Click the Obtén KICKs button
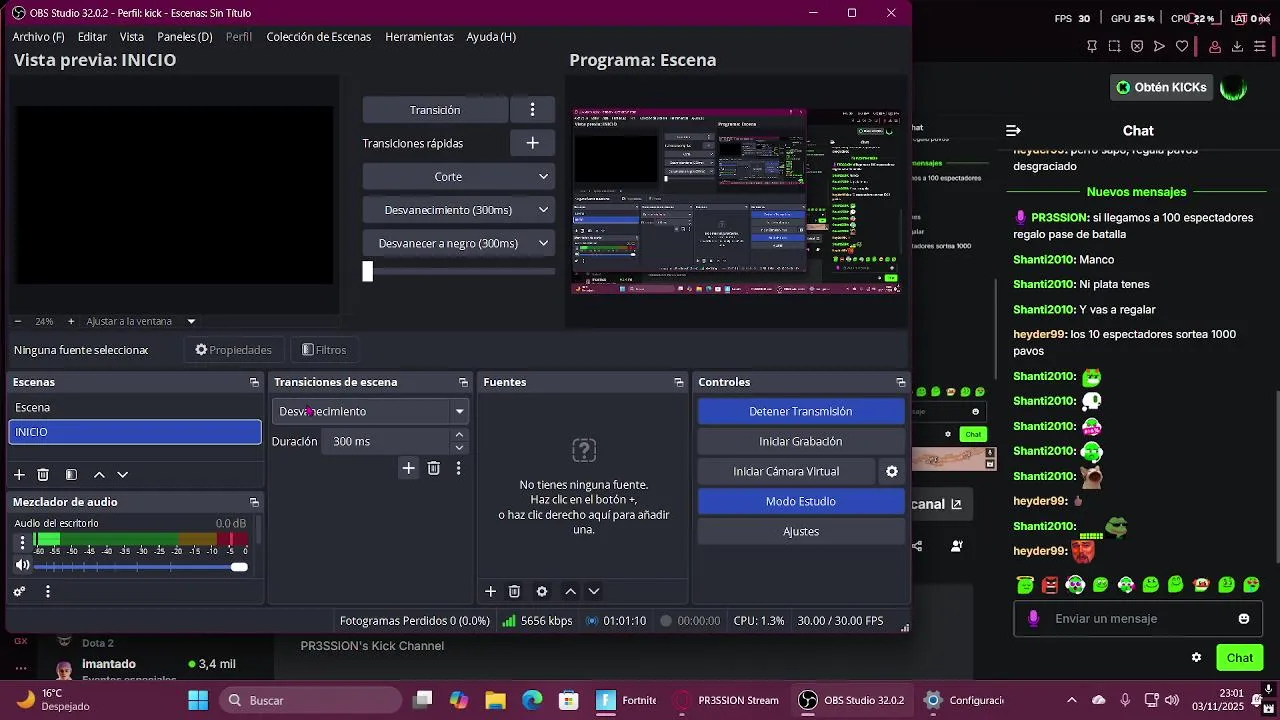Viewport: 1280px width, 720px height. click(x=1161, y=88)
